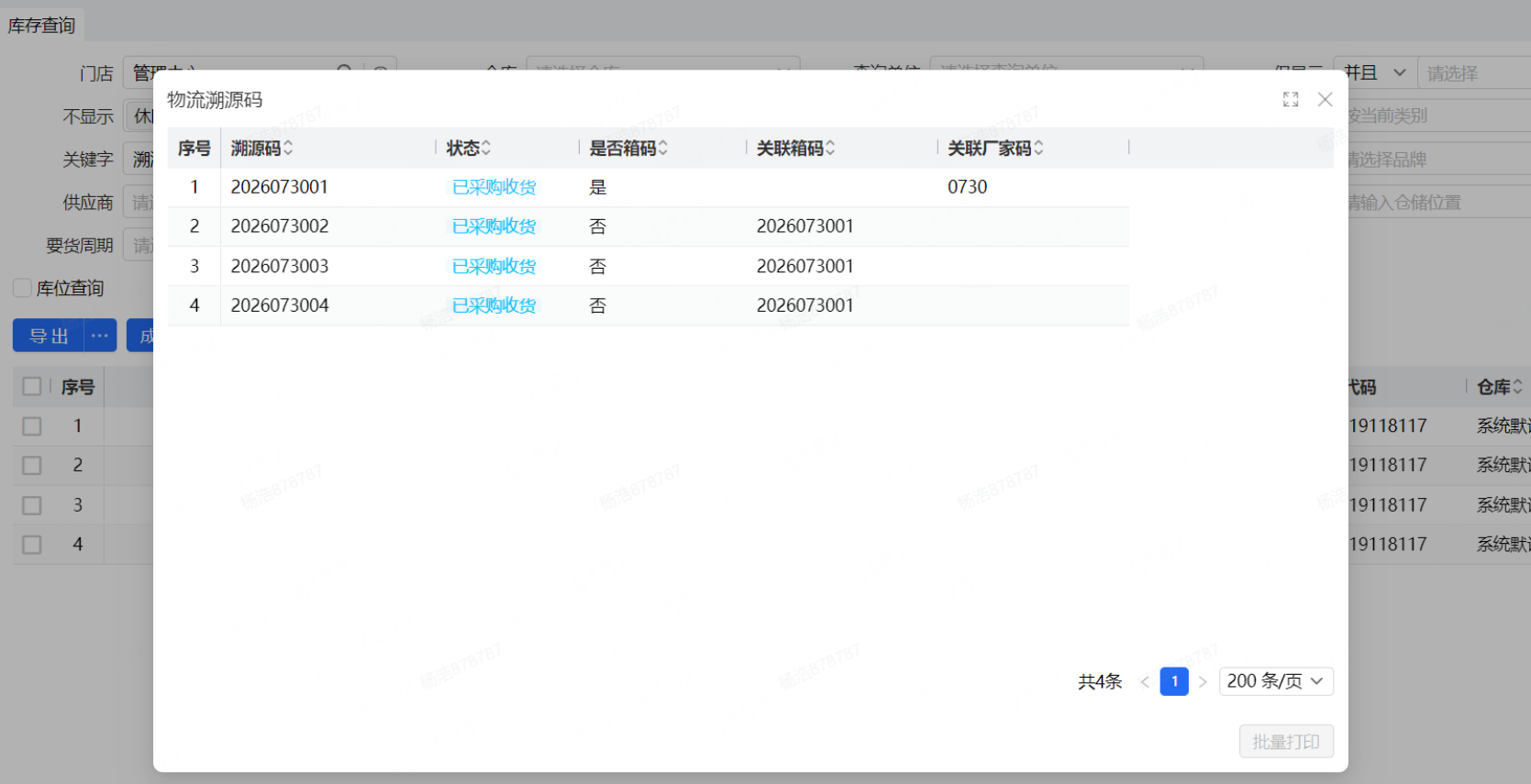Viewport: 1531px width, 784px height.
Task: Select traceability code 2026073003 cell
Action: pyautogui.click(x=279, y=266)
